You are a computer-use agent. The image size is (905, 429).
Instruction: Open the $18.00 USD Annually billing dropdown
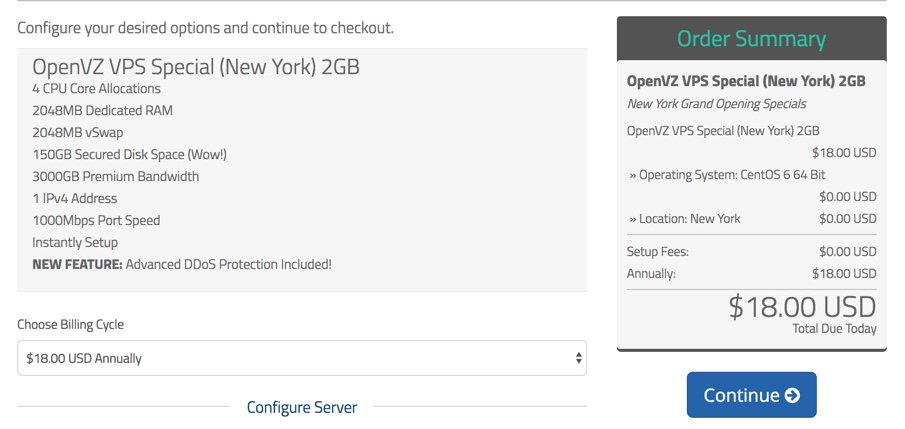(x=302, y=358)
